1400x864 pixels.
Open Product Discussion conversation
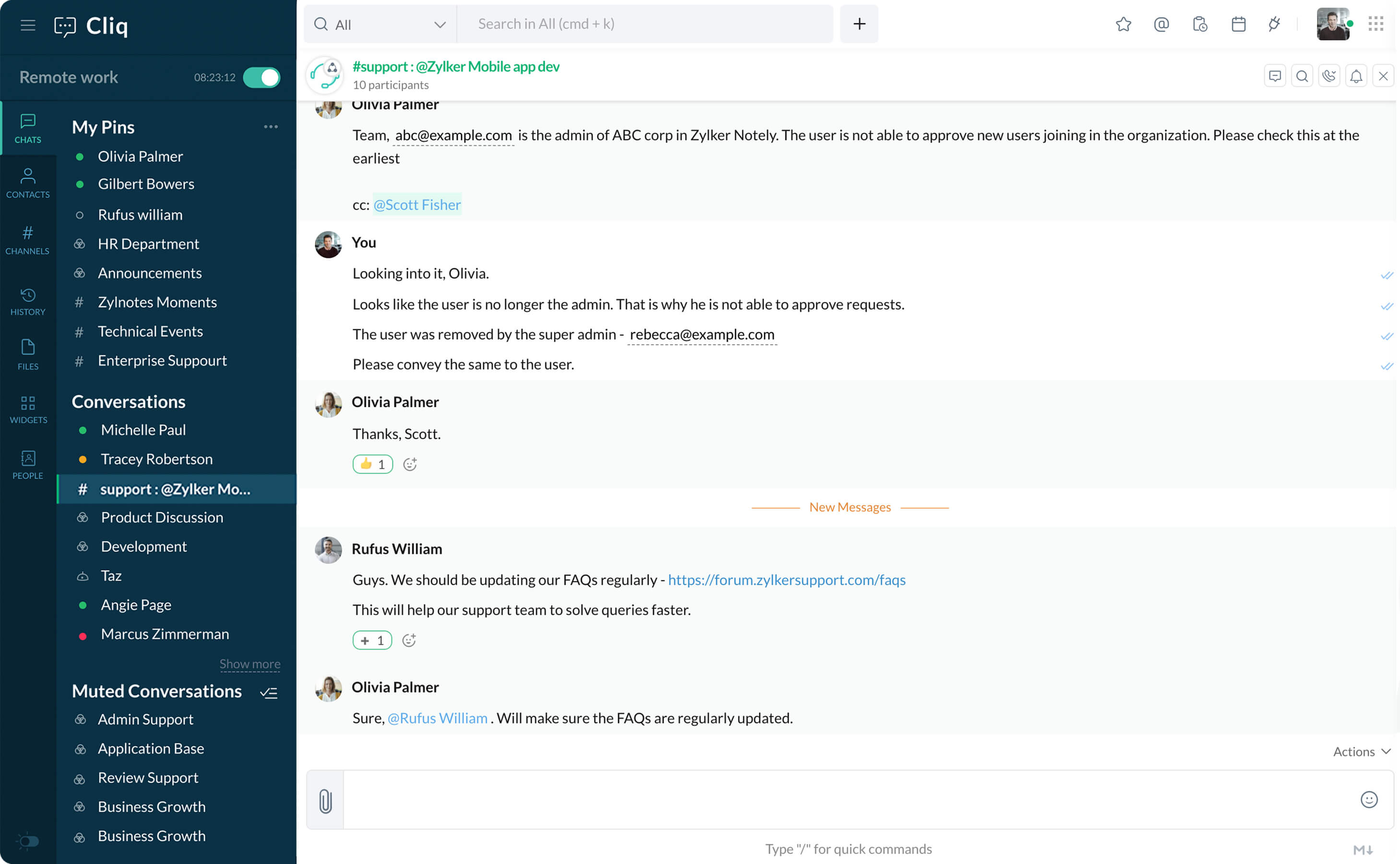click(x=162, y=518)
